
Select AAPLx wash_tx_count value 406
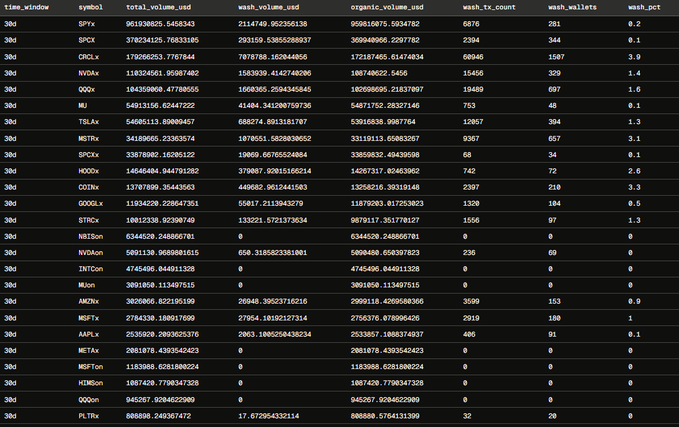tap(469, 334)
